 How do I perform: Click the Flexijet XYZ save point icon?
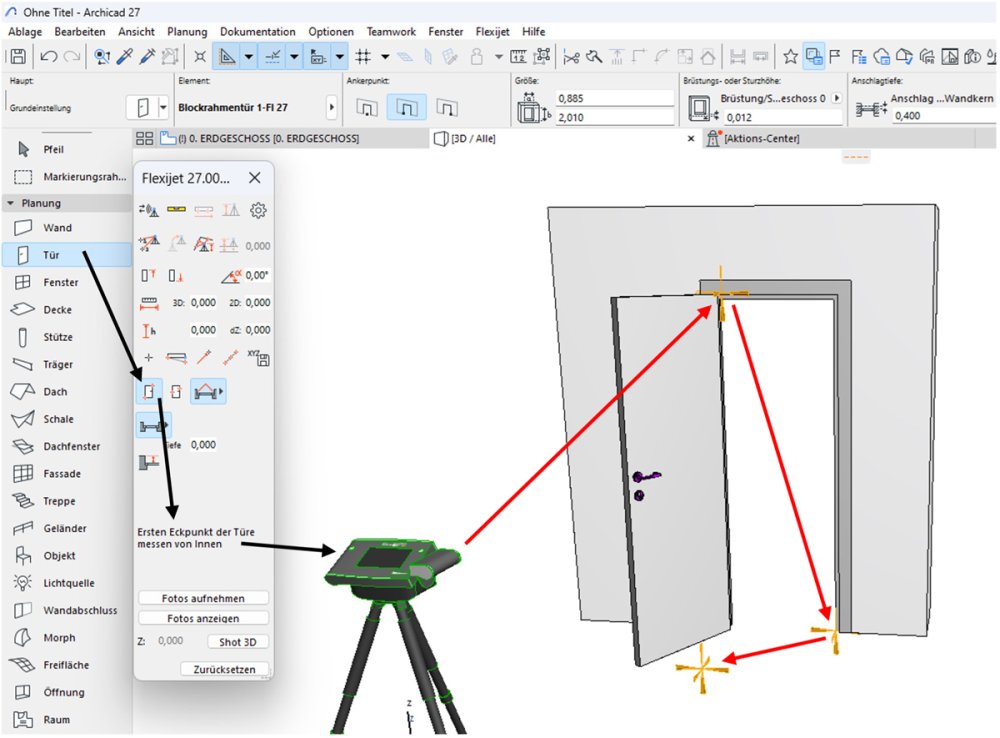258,358
